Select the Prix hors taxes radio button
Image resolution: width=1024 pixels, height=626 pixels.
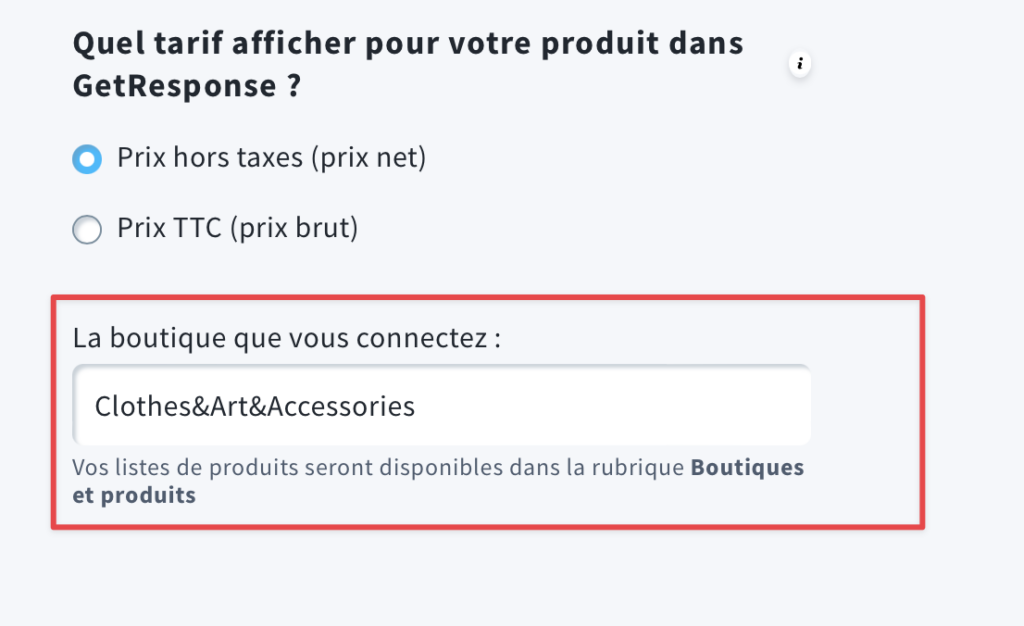[87, 159]
